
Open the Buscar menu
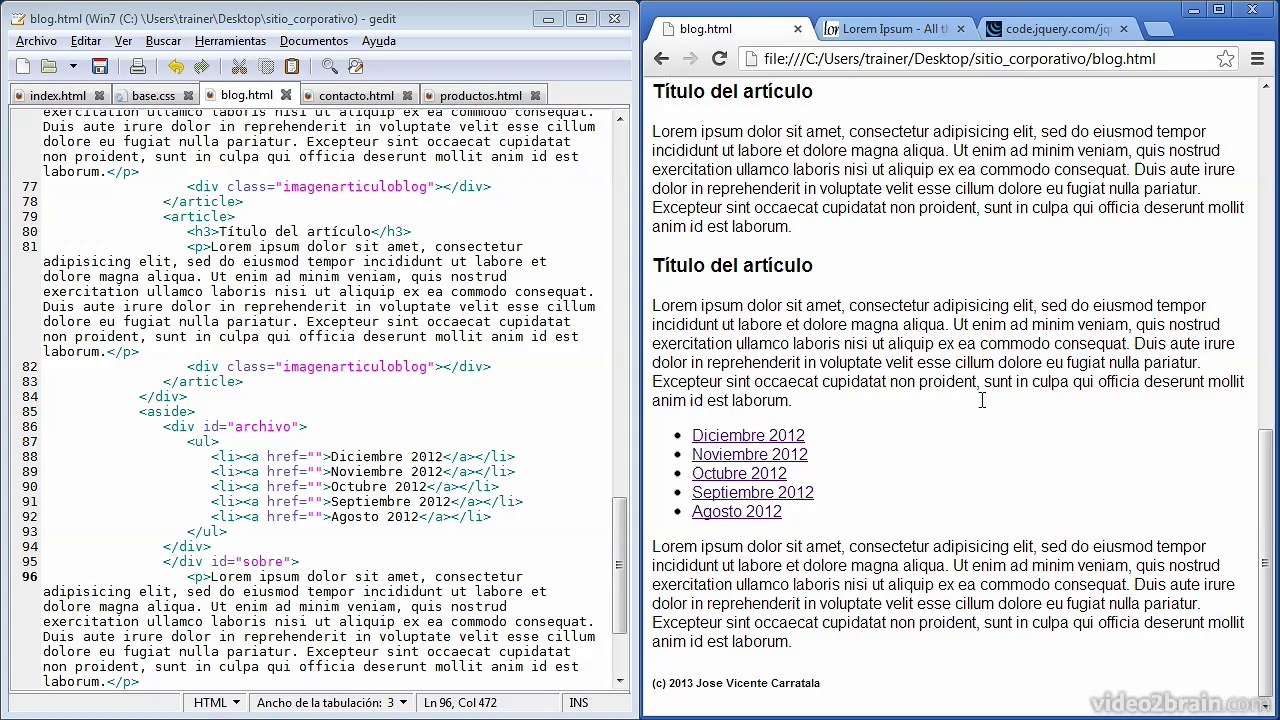coord(163,41)
